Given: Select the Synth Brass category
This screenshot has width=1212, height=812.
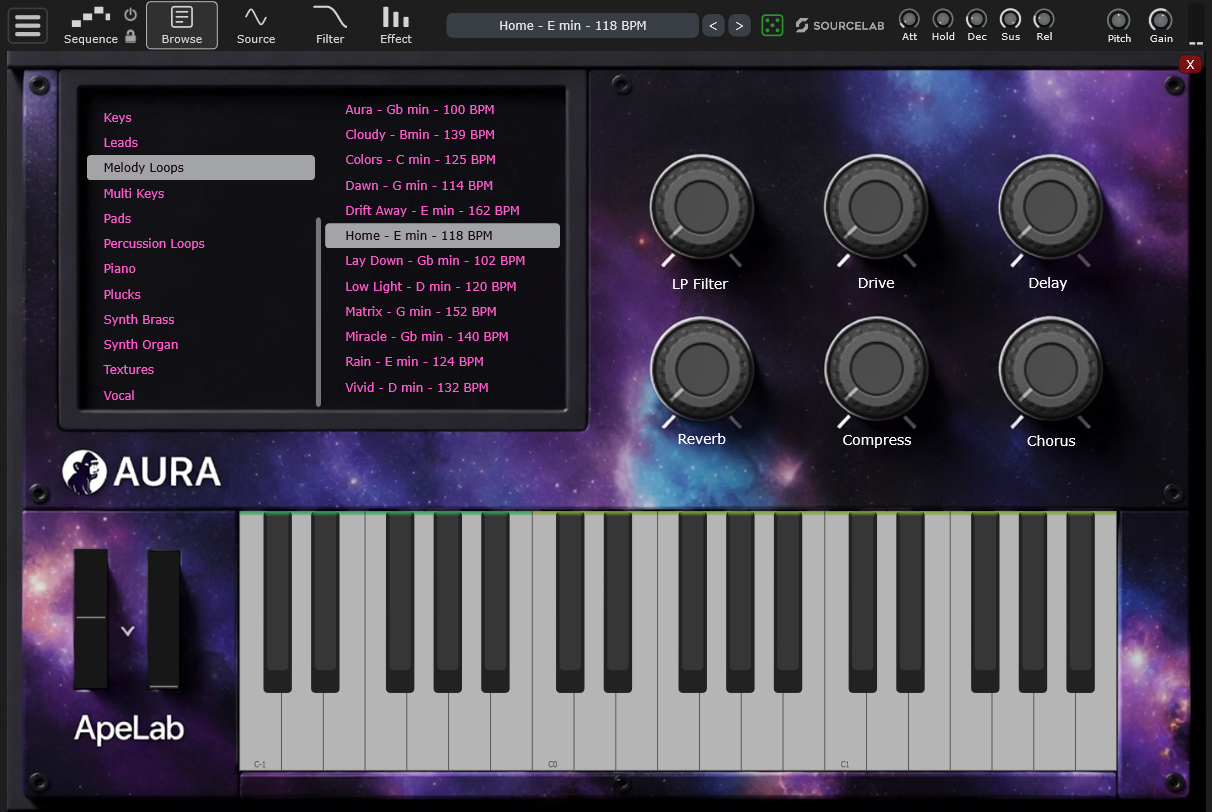Looking at the screenshot, I should (139, 319).
